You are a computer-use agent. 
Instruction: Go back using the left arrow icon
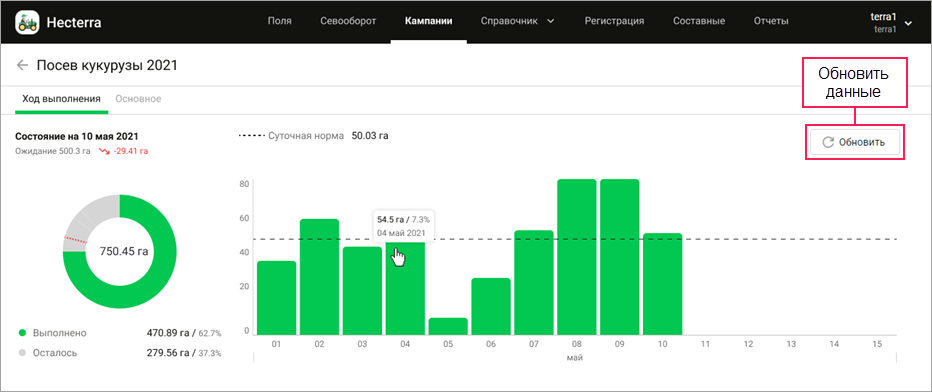(x=23, y=65)
